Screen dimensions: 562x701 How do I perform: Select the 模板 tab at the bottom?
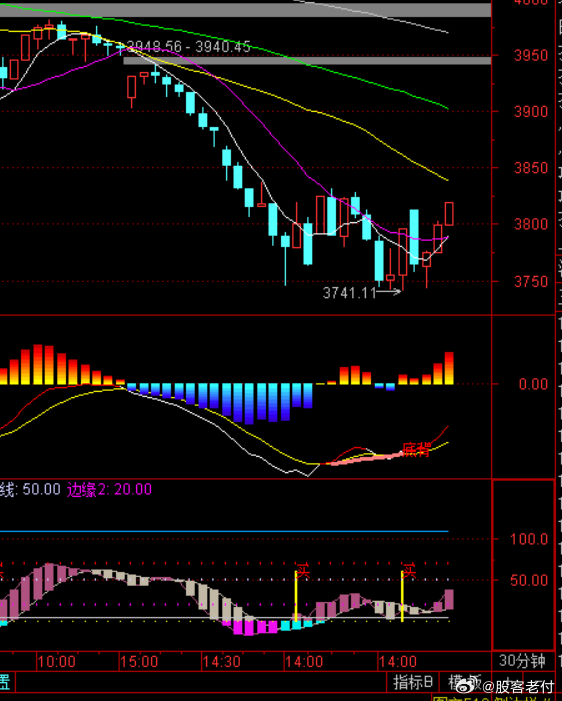465,682
